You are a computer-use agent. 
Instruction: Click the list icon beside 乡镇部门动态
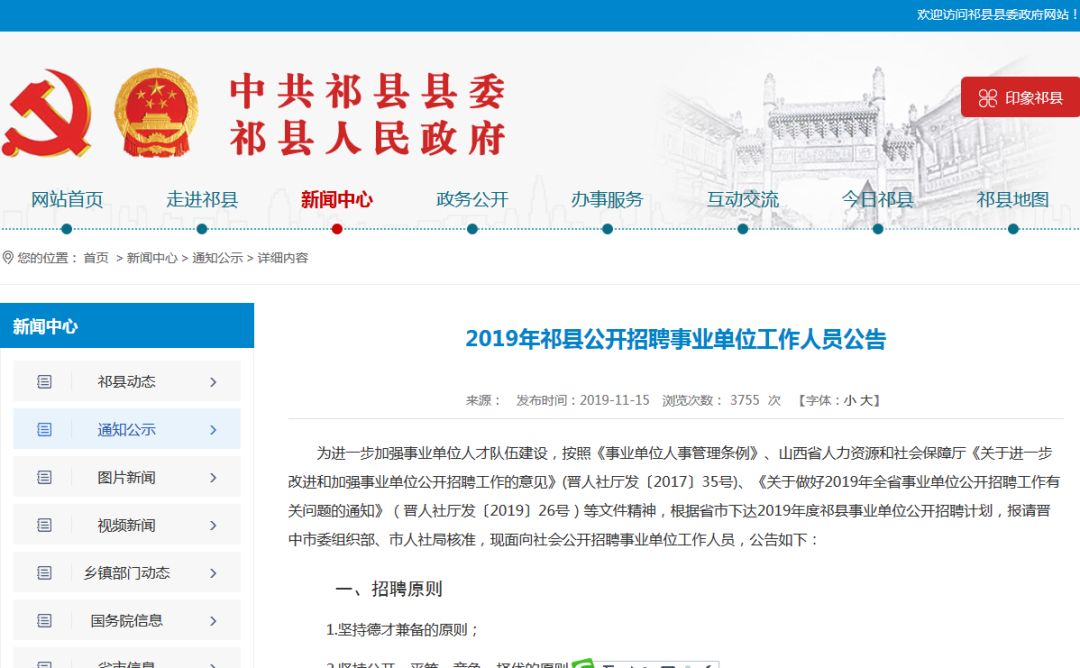click(44, 572)
